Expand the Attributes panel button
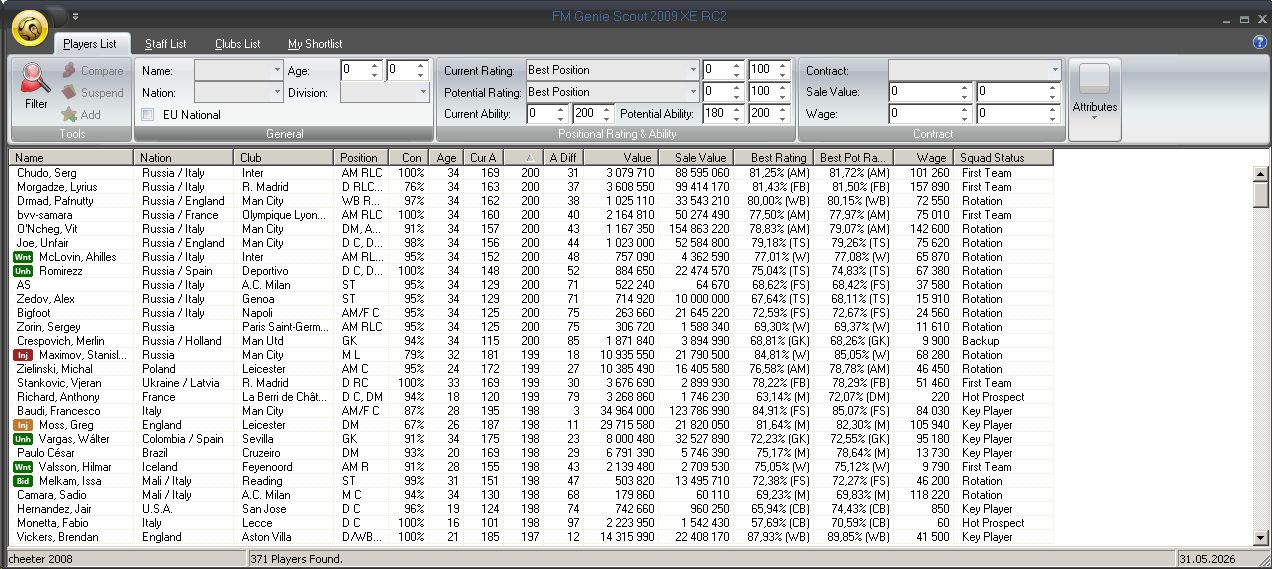The width and height of the screenshot is (1272, 569). click(1094, 99)
